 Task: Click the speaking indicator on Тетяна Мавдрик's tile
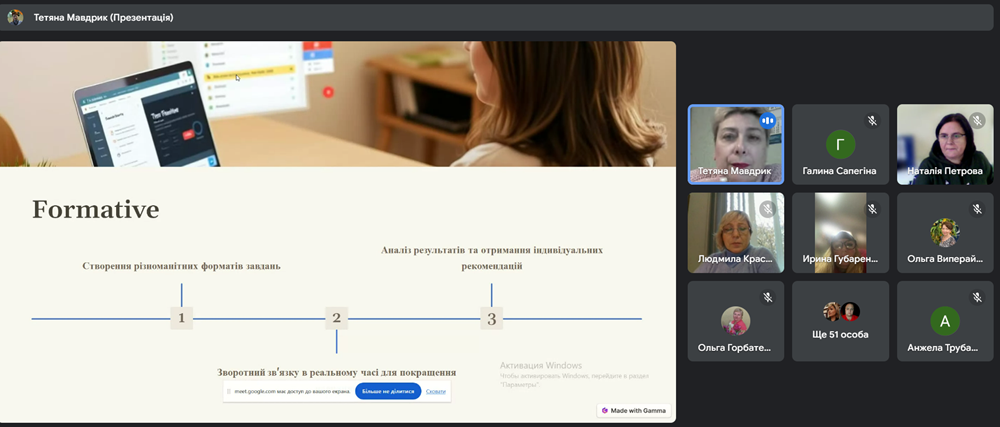coord(768,121)
